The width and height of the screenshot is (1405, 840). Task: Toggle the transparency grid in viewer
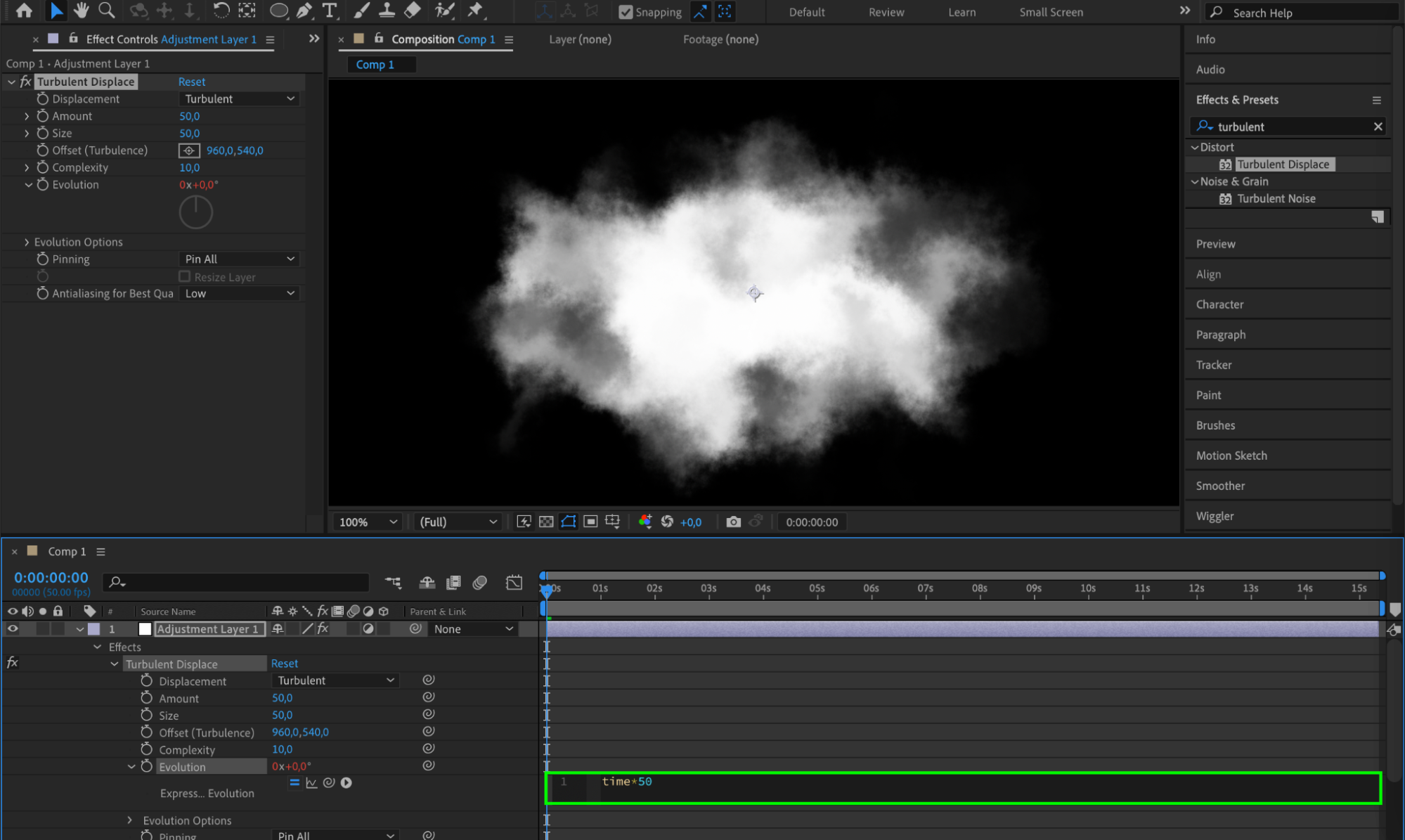click(546, 522)
